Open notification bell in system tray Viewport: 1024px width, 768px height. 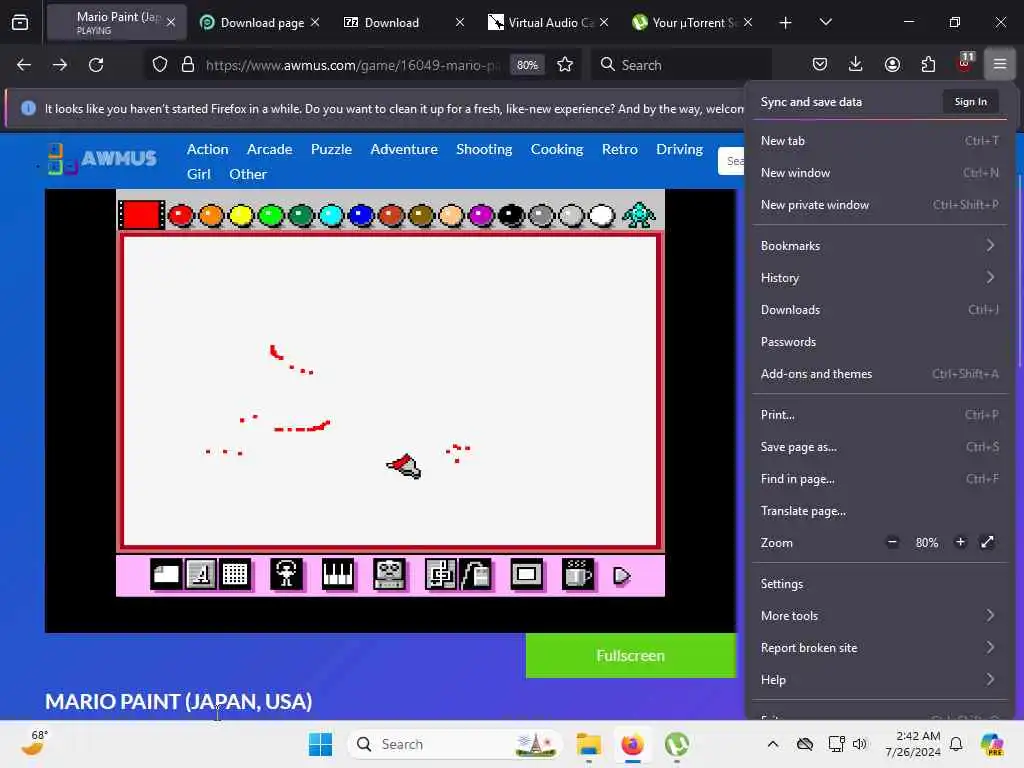coord(956,744)
